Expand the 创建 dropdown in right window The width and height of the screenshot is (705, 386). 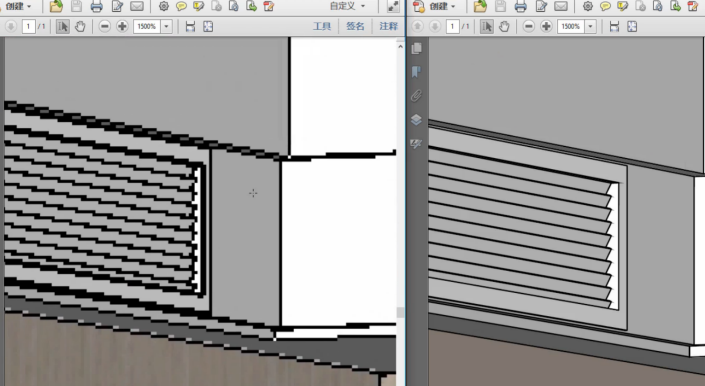point(442,6)
